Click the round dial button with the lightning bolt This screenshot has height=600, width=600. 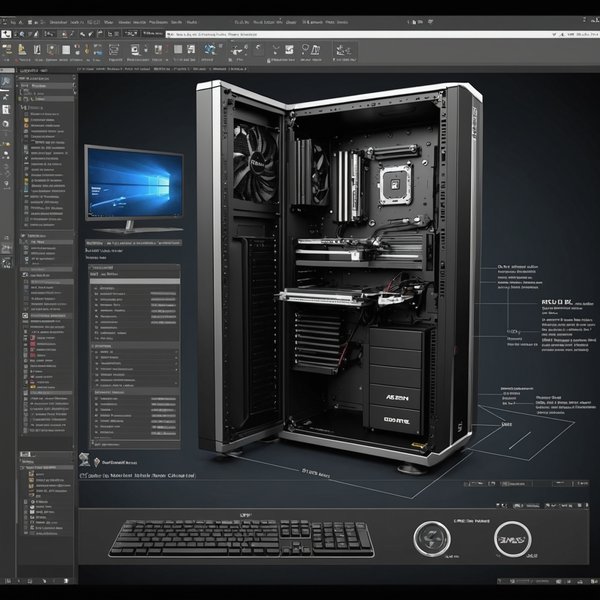[432, 539]
